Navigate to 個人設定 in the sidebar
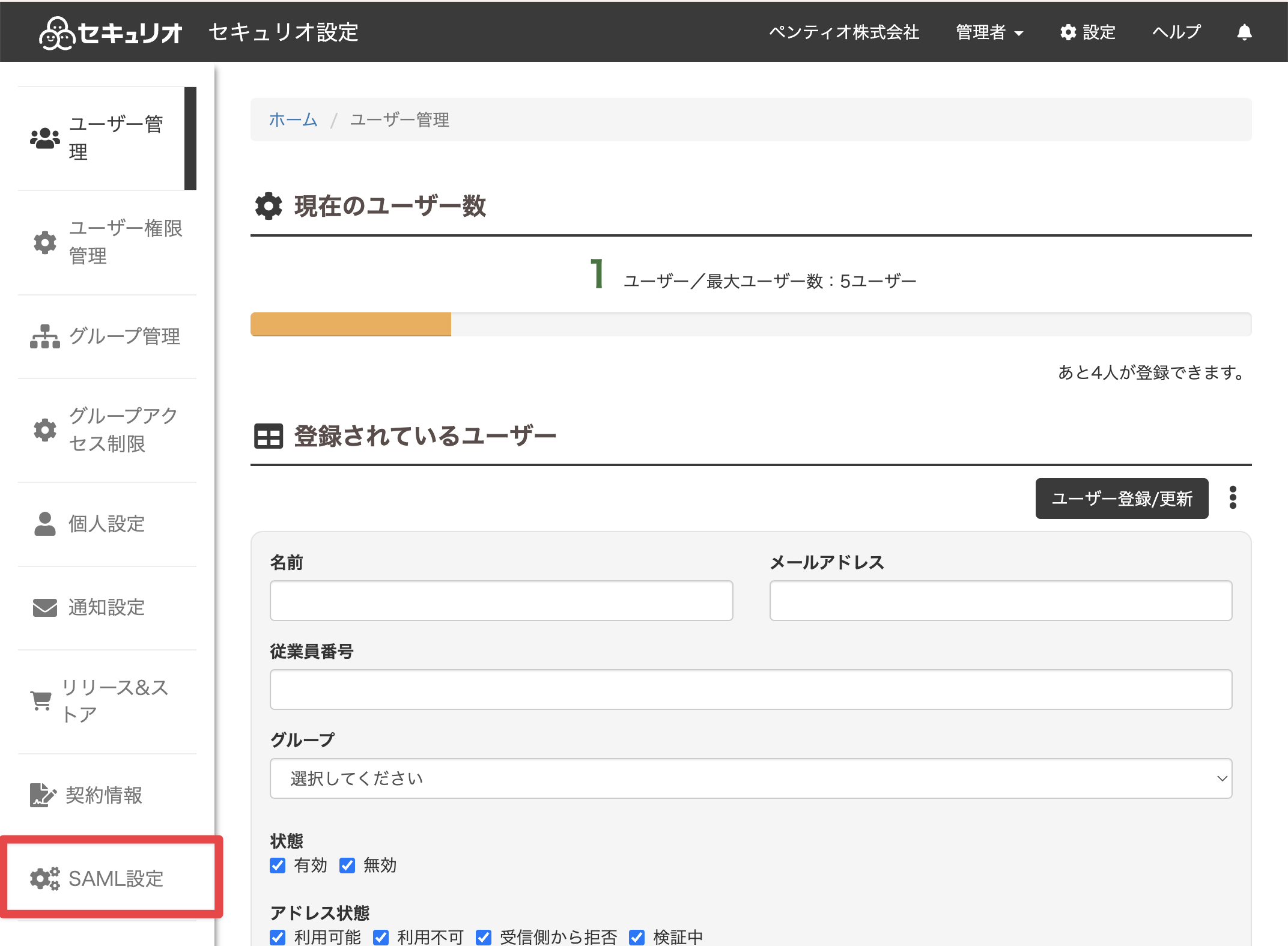Viewport: 1288px width, 946px height. click(x=107, y=524)
